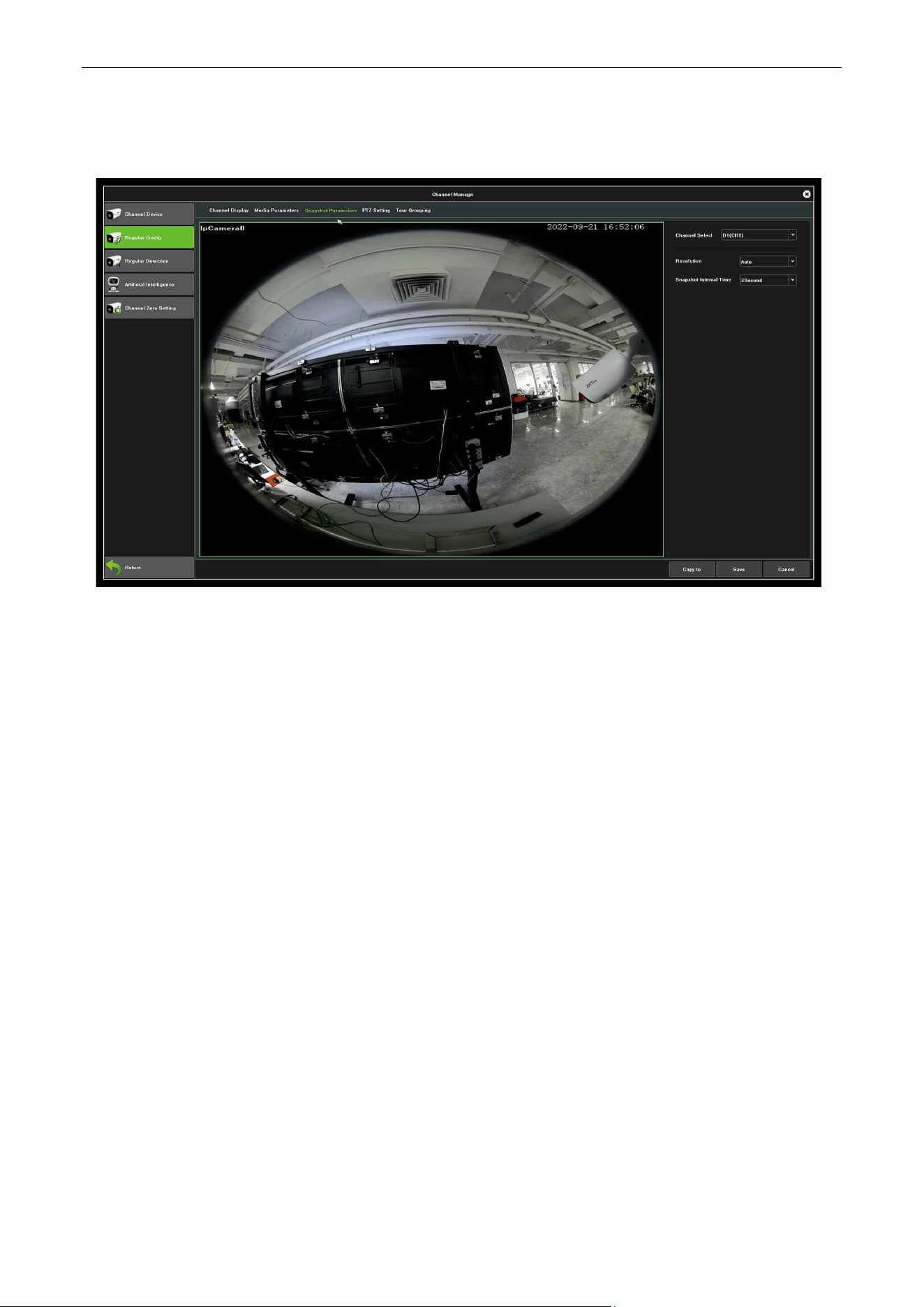
Task: Open Channel Zero Setting
Action: [149, 308]
